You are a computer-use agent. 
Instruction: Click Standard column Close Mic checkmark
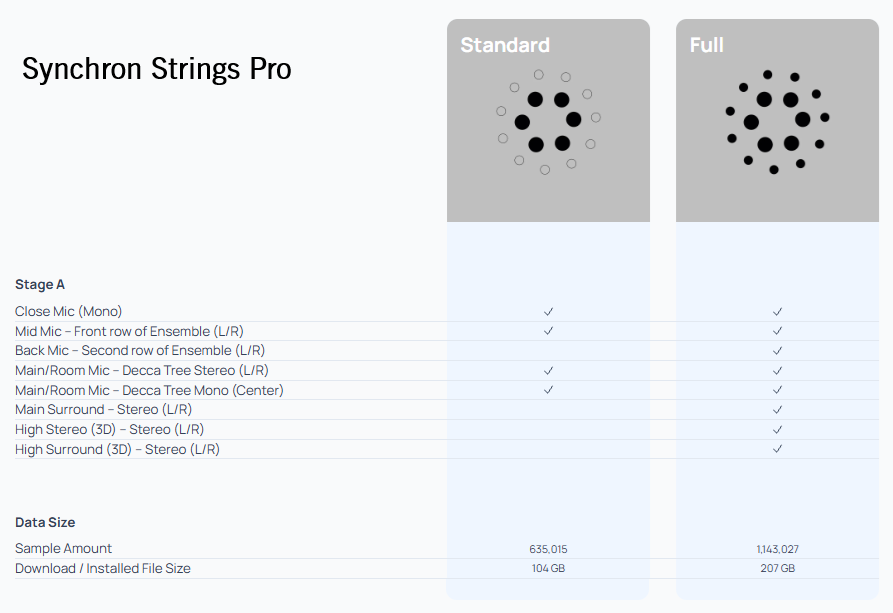(549, 312)
